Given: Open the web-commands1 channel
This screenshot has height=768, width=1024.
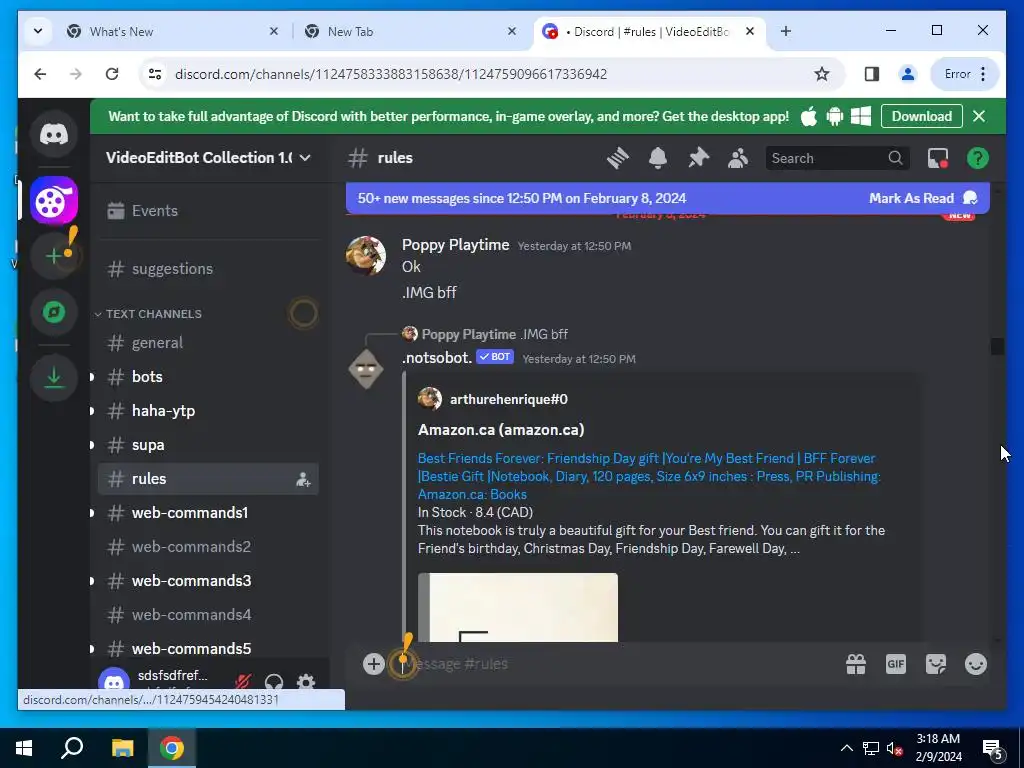Looking at the screenshot, I should 208,513.
